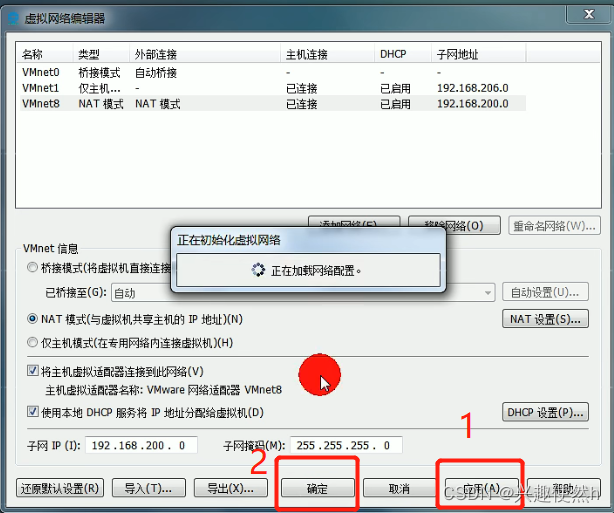Select the VMnet8 row
The width and height of the screenshot is (614, 513).
[273, 104]
